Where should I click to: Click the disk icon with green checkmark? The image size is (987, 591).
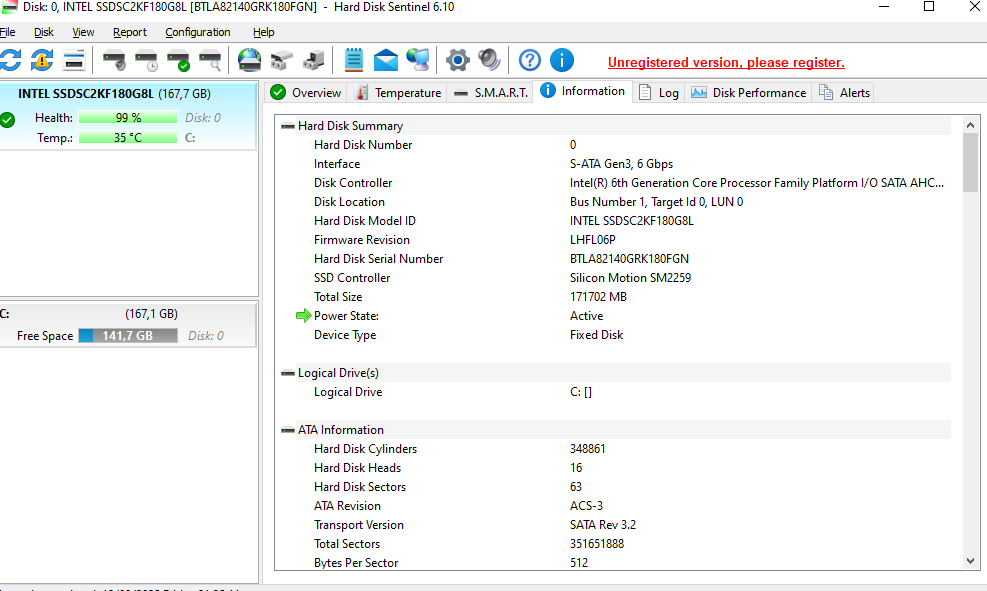(178, 60)
